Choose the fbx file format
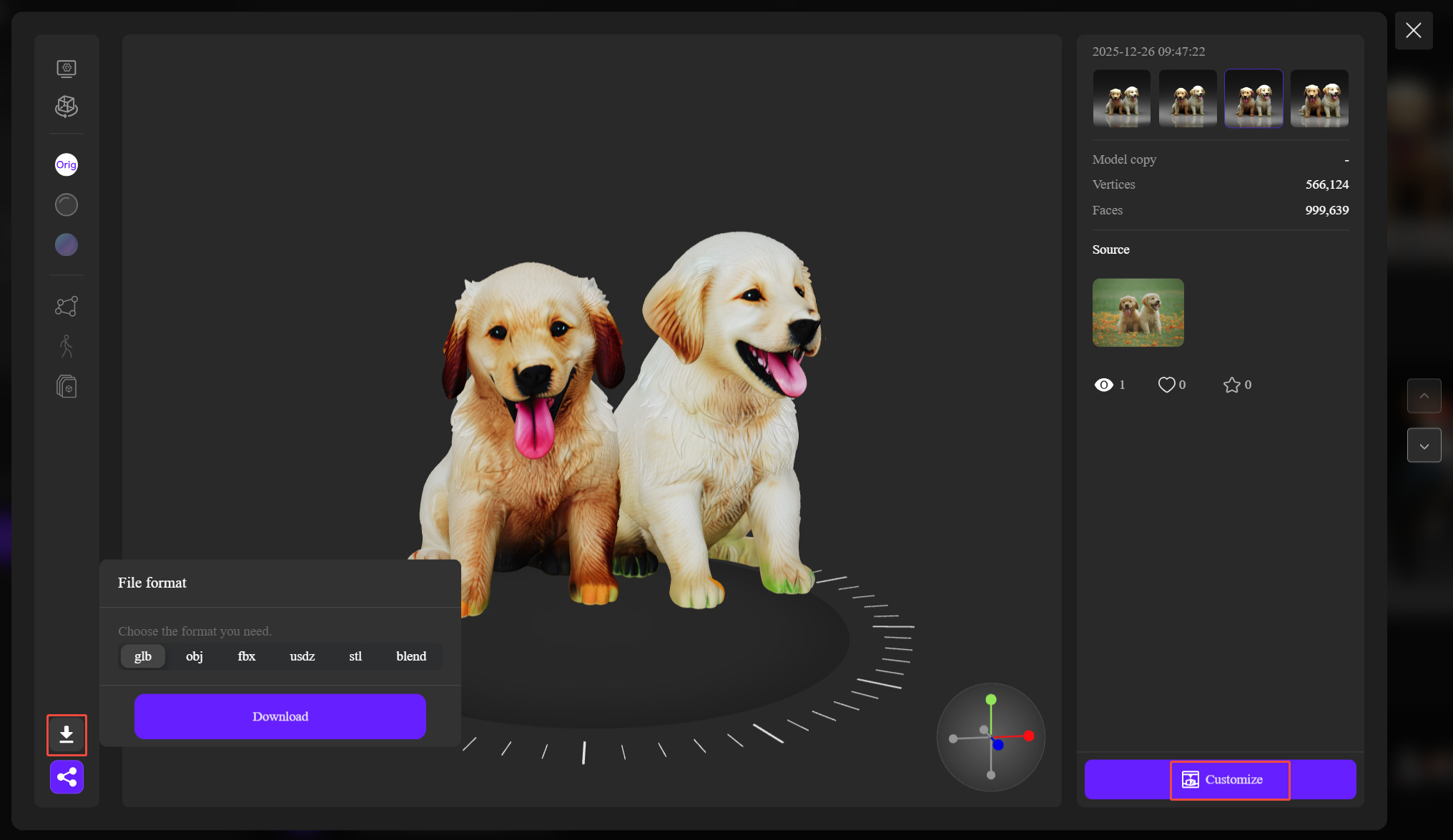 coord(247,656)
